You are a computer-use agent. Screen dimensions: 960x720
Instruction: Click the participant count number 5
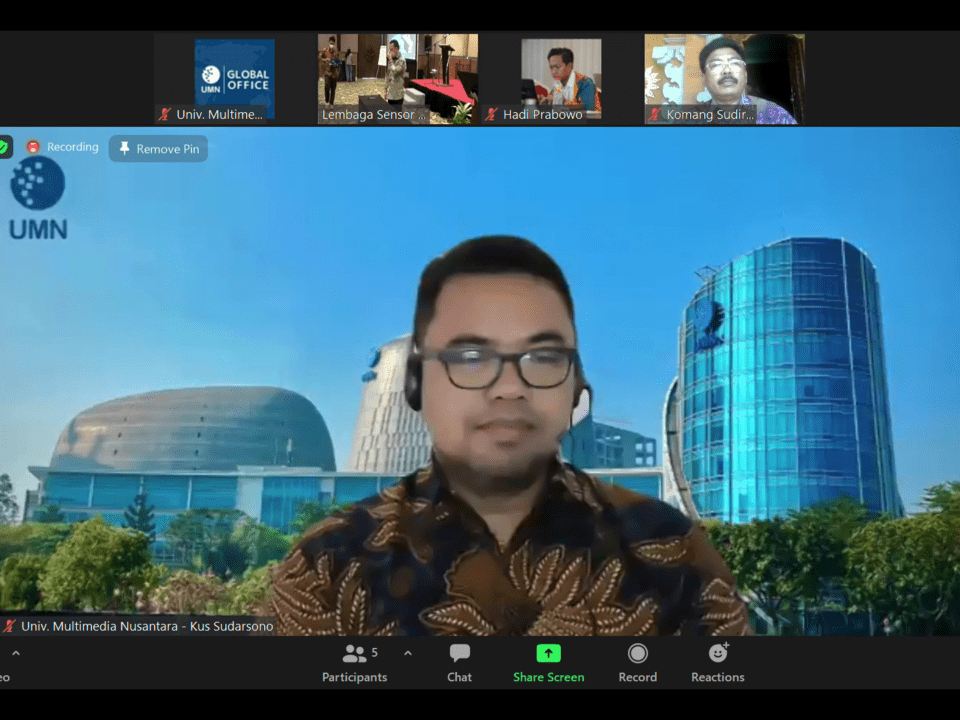pyautogui.click(x=375, y=652)
